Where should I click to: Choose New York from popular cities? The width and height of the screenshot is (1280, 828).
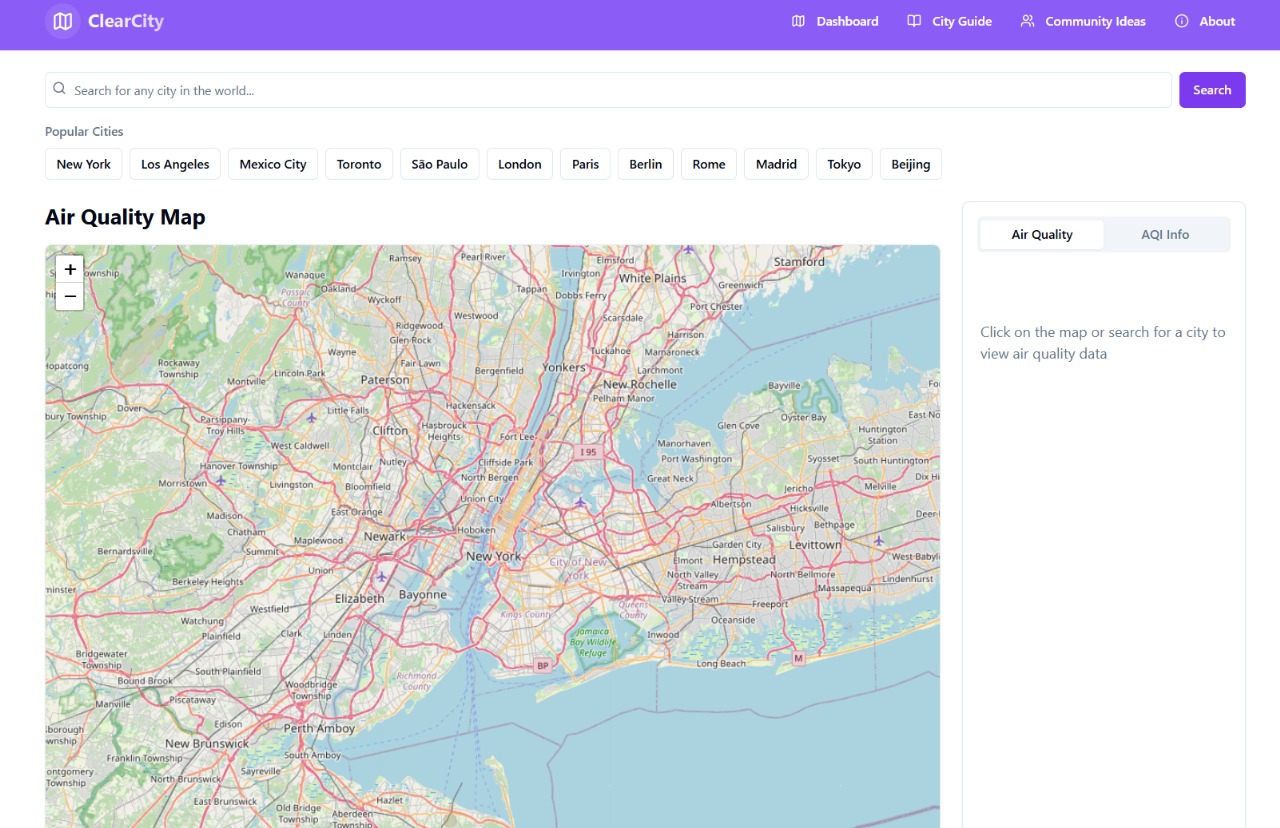click(x=84, y=164)
